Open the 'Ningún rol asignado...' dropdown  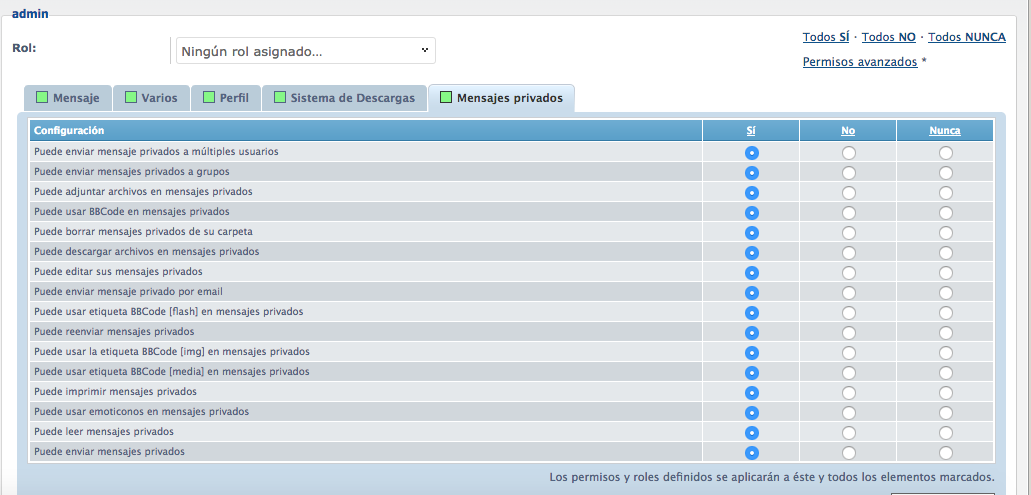(x=305, y=50)
